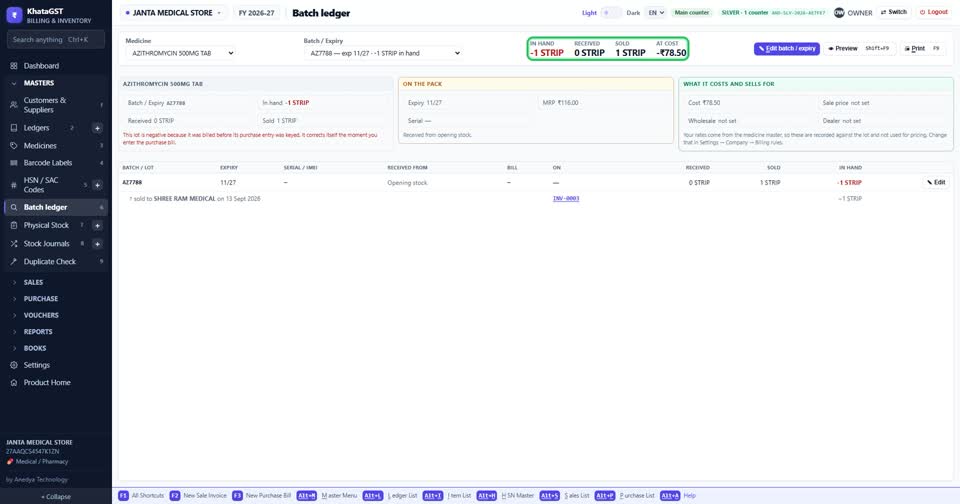Viewport: 960px width, 504px height.
Task: Click the Preview button
Action: coord(860,48)
